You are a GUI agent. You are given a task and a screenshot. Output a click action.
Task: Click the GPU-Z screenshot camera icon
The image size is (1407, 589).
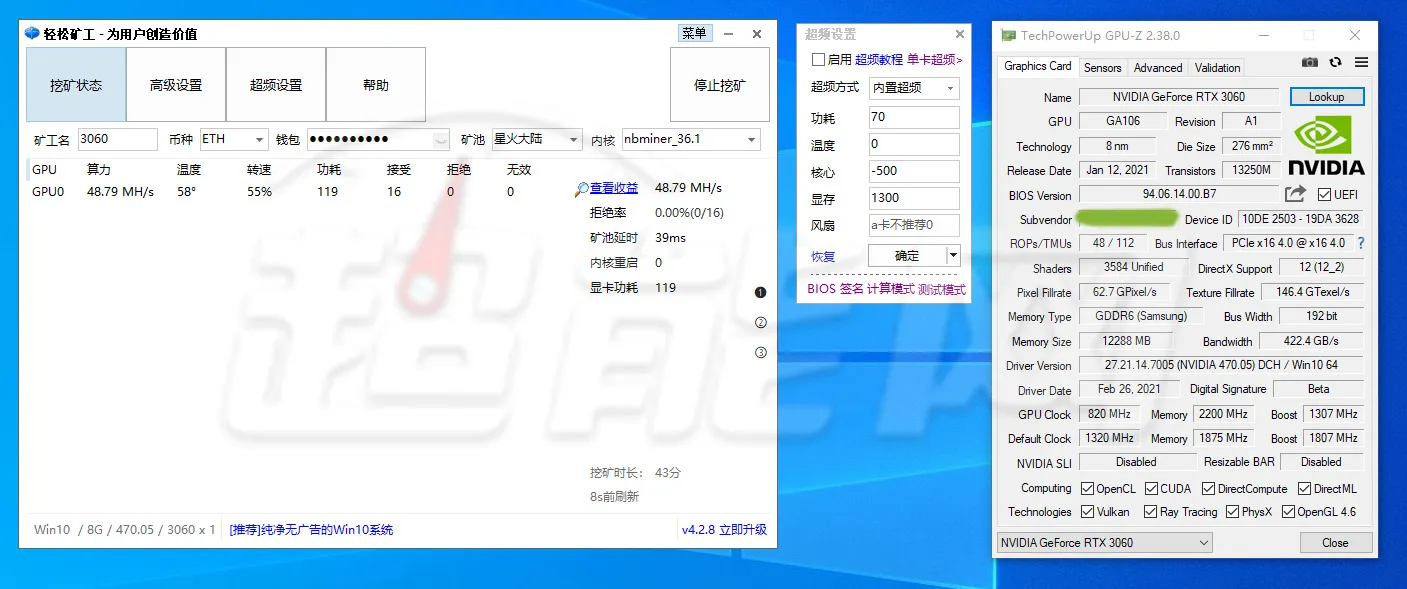pos(1310,62)
